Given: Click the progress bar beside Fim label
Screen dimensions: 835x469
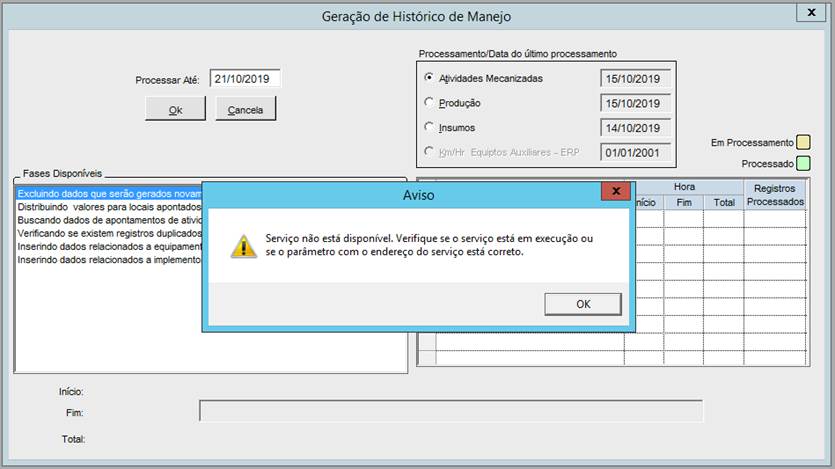Looking at the screenshot, I should point(451,411).
